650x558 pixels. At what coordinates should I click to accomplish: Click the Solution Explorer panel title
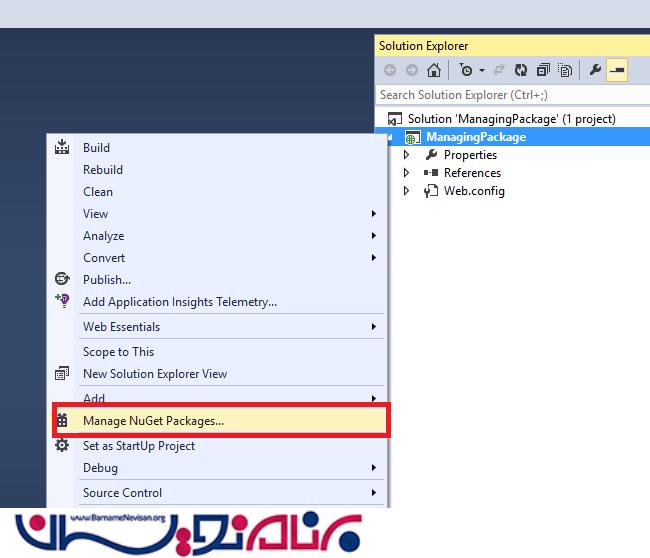[423, 46]
